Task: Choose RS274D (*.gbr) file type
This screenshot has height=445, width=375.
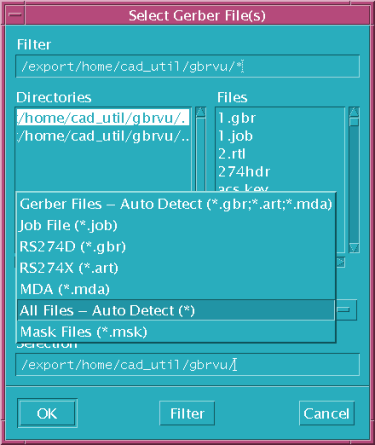Action: tap(176, 247)
